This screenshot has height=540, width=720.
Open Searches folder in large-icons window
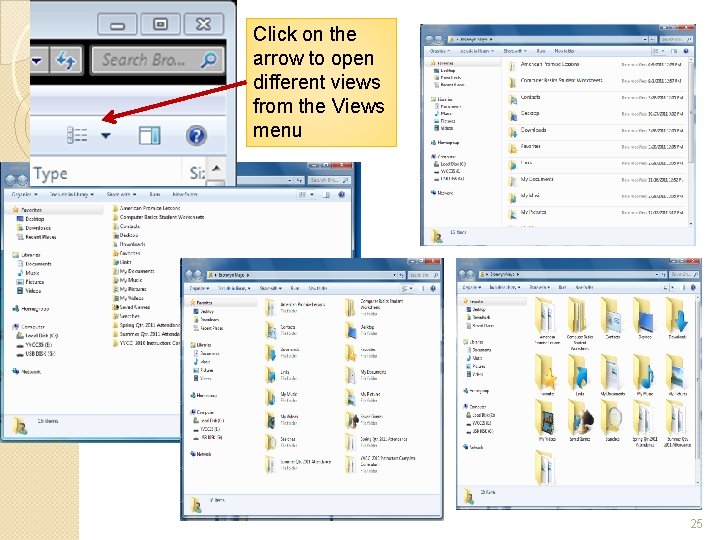pos(612,420)
